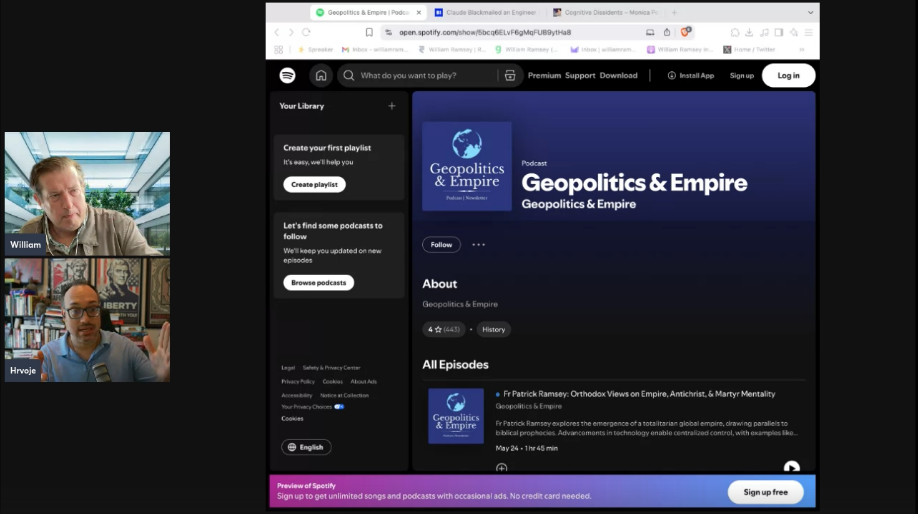Click Notice at Collection link
The height and width of the screenshot is (514, 918).
tap(344, 395)
